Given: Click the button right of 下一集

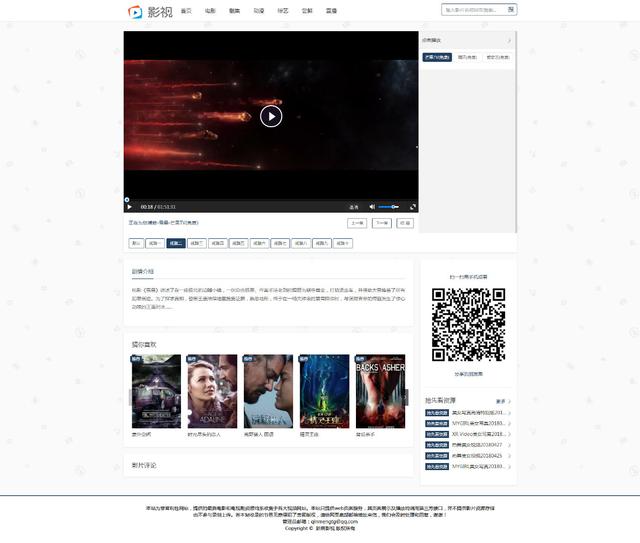Looking at the screenshot, I should coord(405,223).
